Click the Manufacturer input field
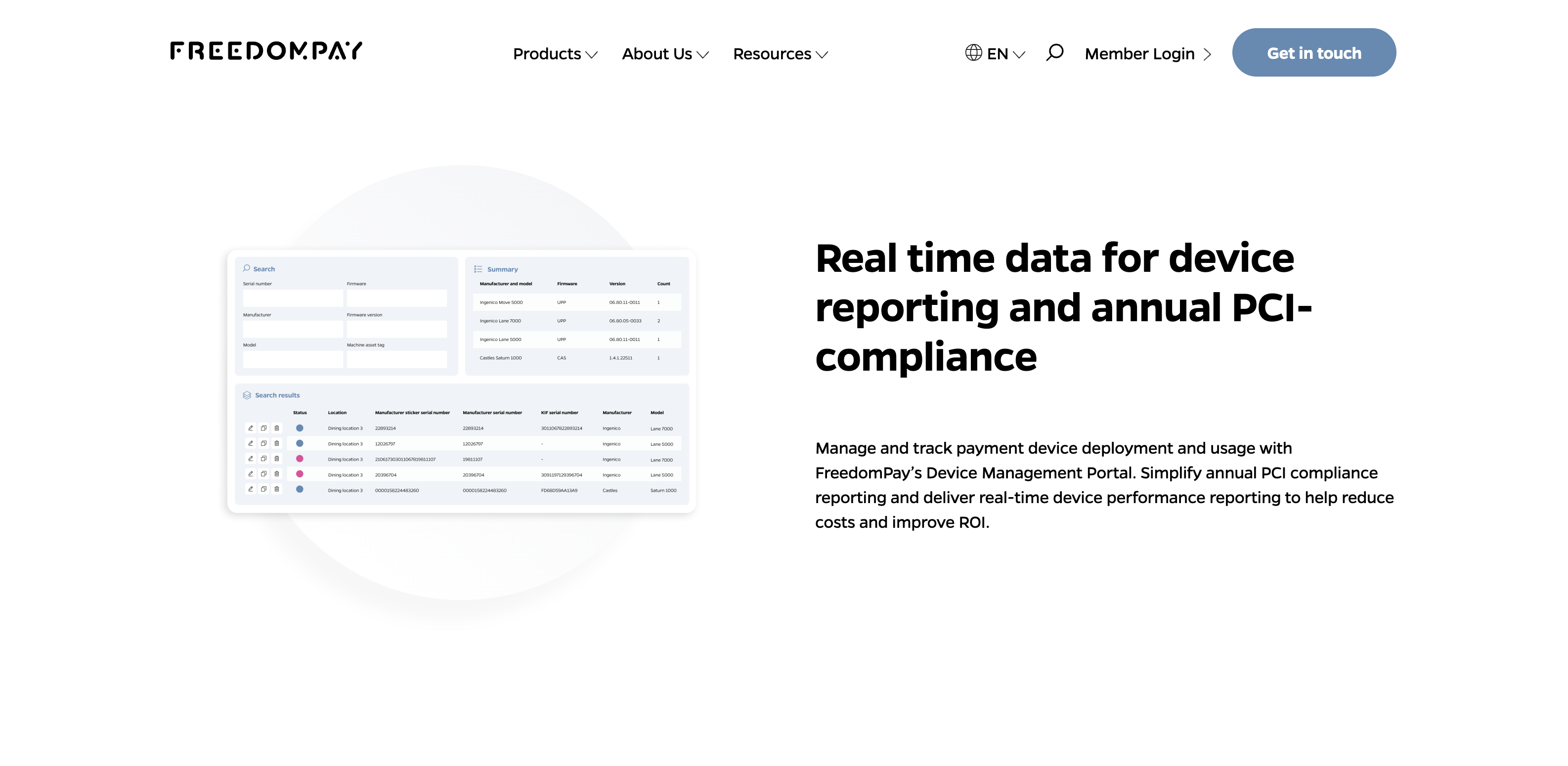1568x766 pixels. coord(293,329)
